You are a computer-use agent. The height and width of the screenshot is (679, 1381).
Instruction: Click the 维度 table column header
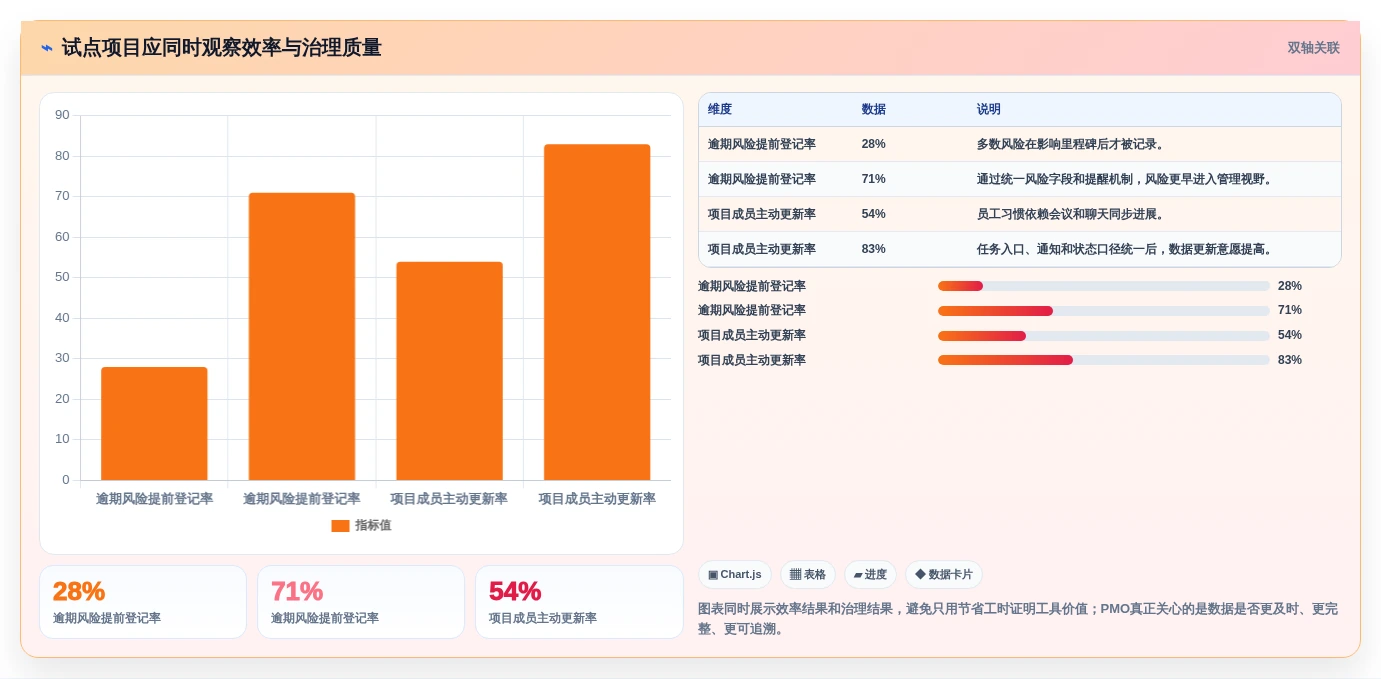pyautogui.click(x=720, y=110)
